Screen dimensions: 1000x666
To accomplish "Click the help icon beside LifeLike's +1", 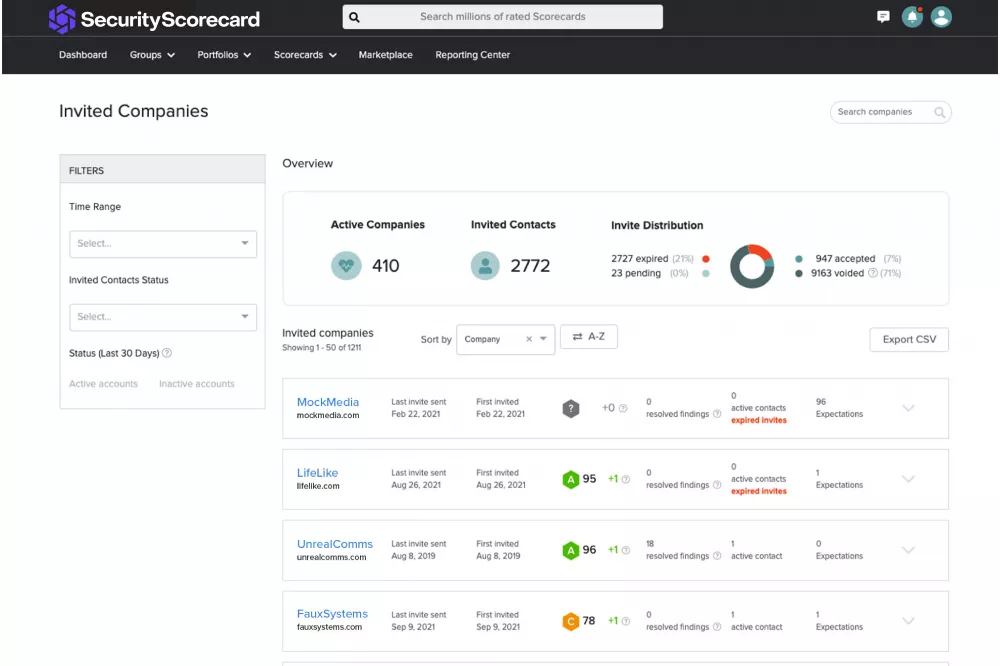I will [626, 479].
